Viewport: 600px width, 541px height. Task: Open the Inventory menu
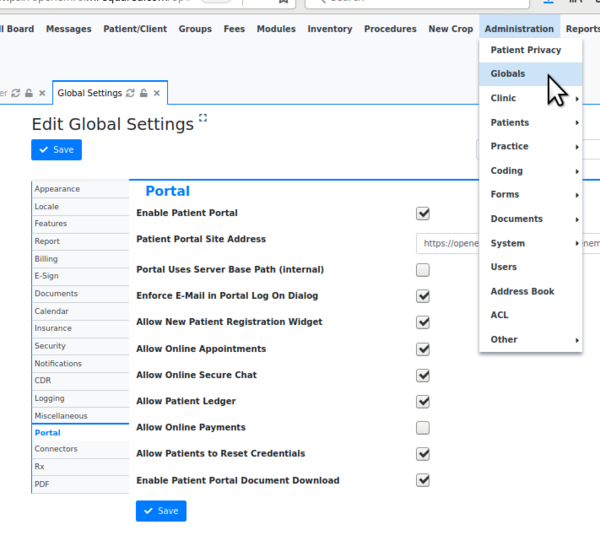(x=330, y=29)
